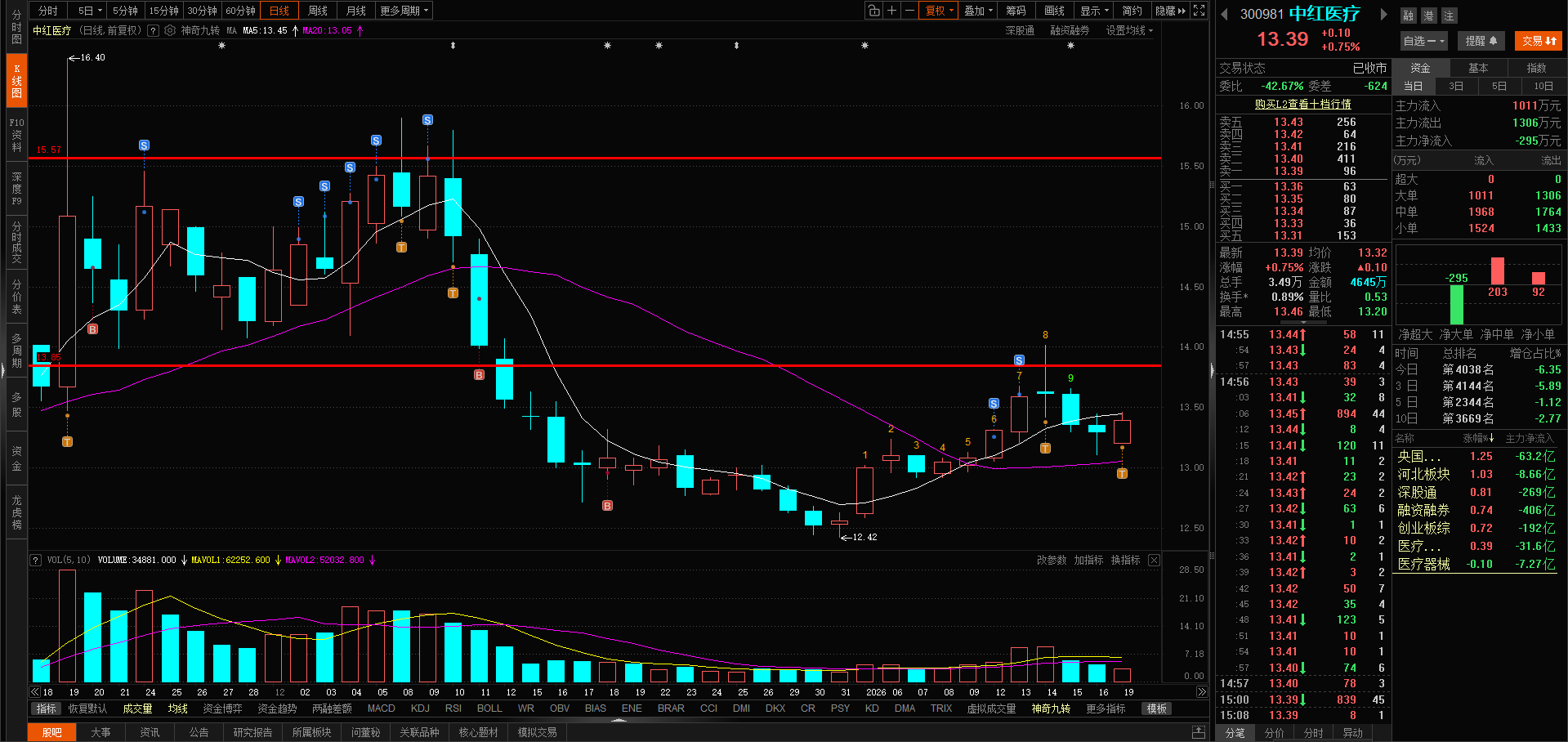Click the 提醒 alert button
Image resolution: width=1568 pixels, height=742 pixels.
1481,41
